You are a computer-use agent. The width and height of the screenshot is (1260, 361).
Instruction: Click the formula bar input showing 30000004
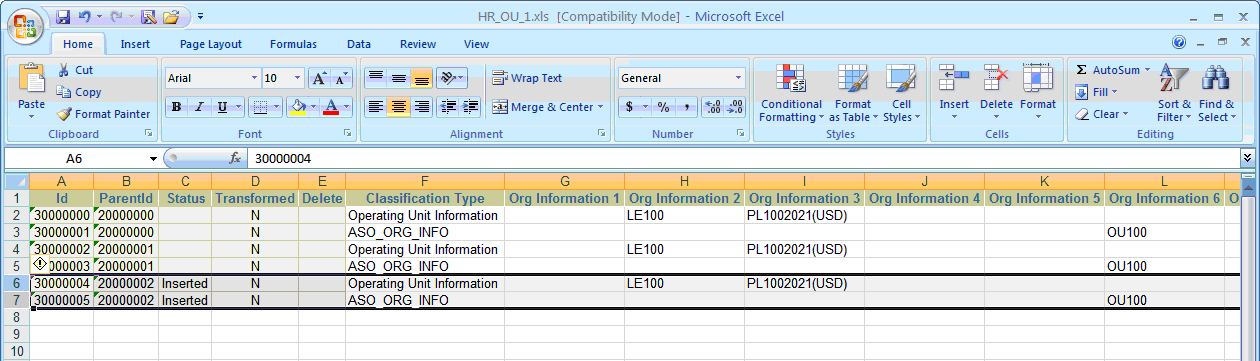pos(743,158)
